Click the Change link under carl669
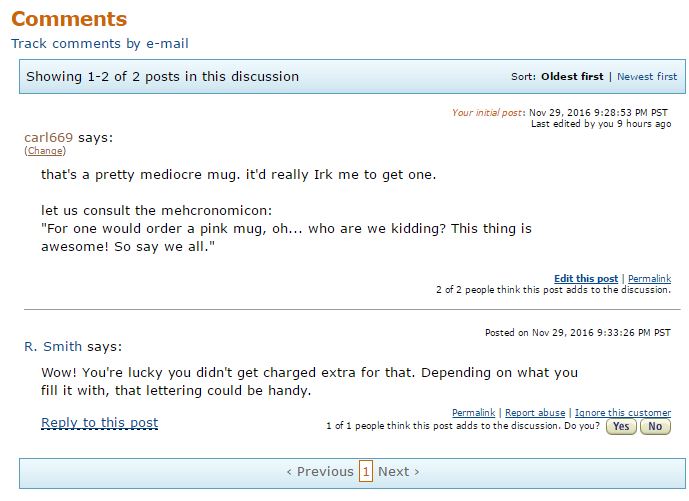 tap(45, 151)
